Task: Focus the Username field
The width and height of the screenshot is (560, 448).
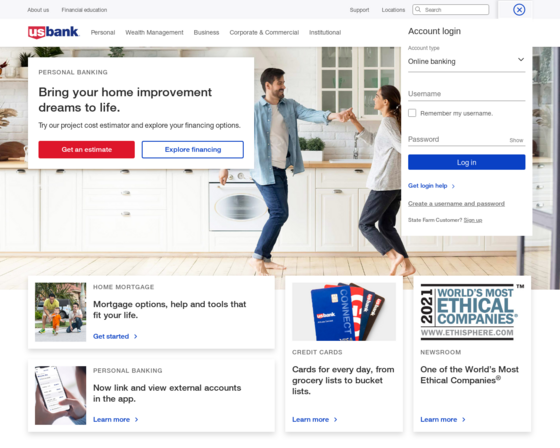Action: [x=466, y=94]
